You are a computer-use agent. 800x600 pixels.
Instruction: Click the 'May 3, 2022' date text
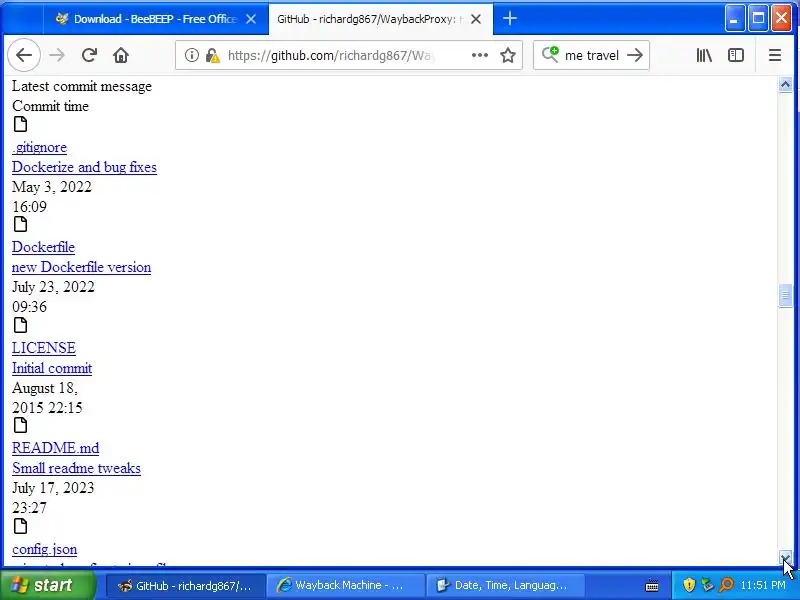(x=52, y=187)
